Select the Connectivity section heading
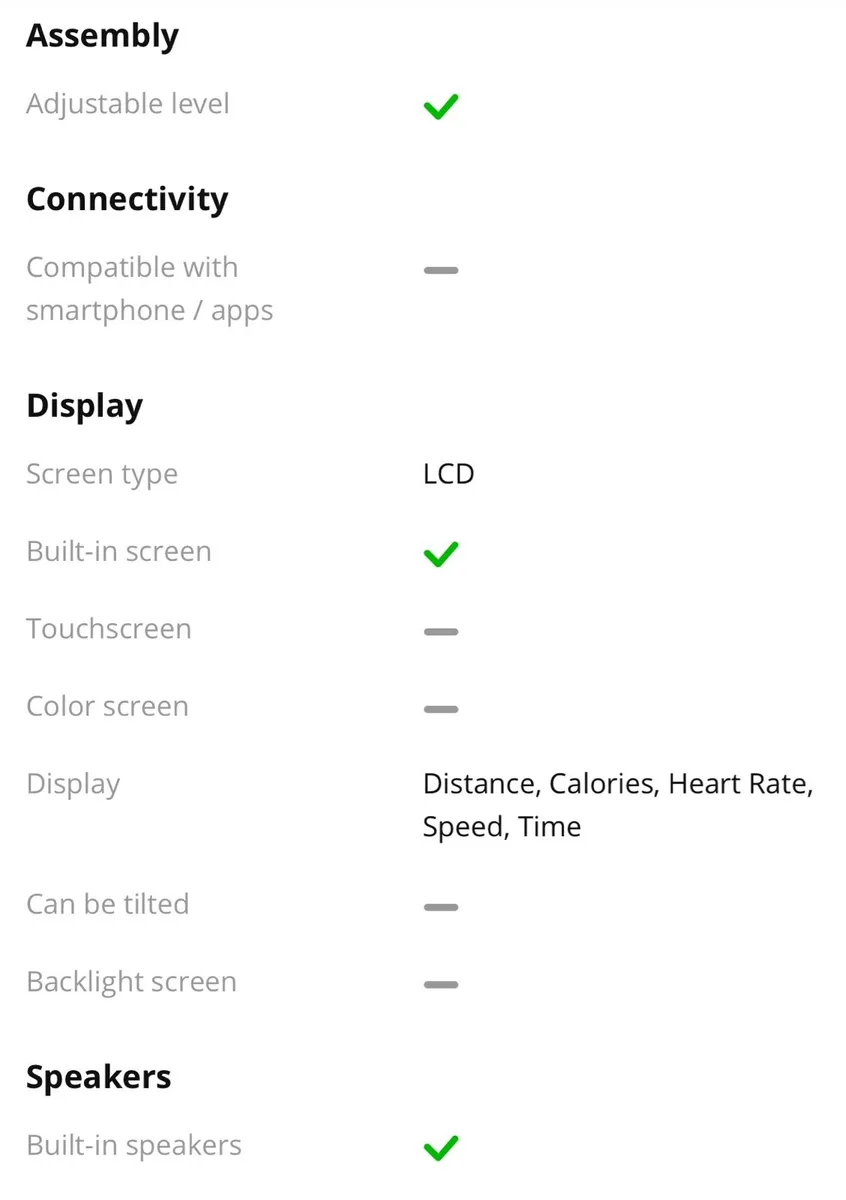This screenshot has height=1200, width=846. point(127,199)
